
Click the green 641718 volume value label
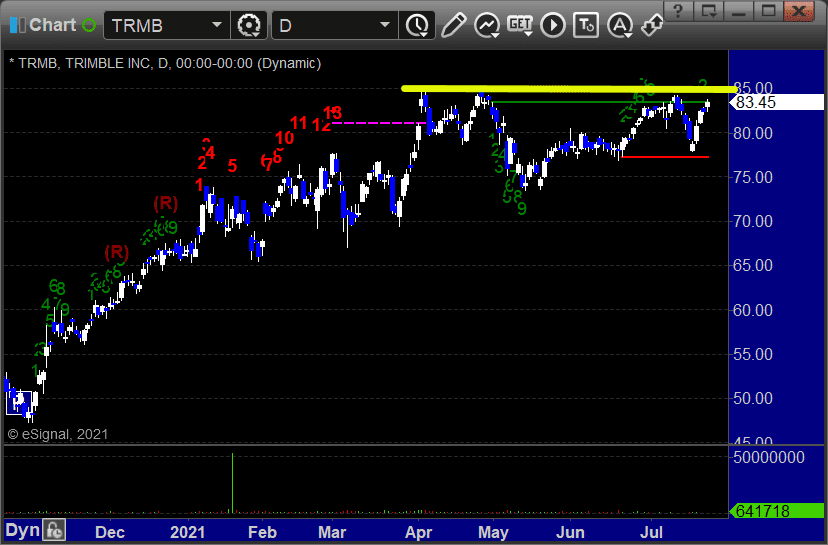[x=776, y=511]
